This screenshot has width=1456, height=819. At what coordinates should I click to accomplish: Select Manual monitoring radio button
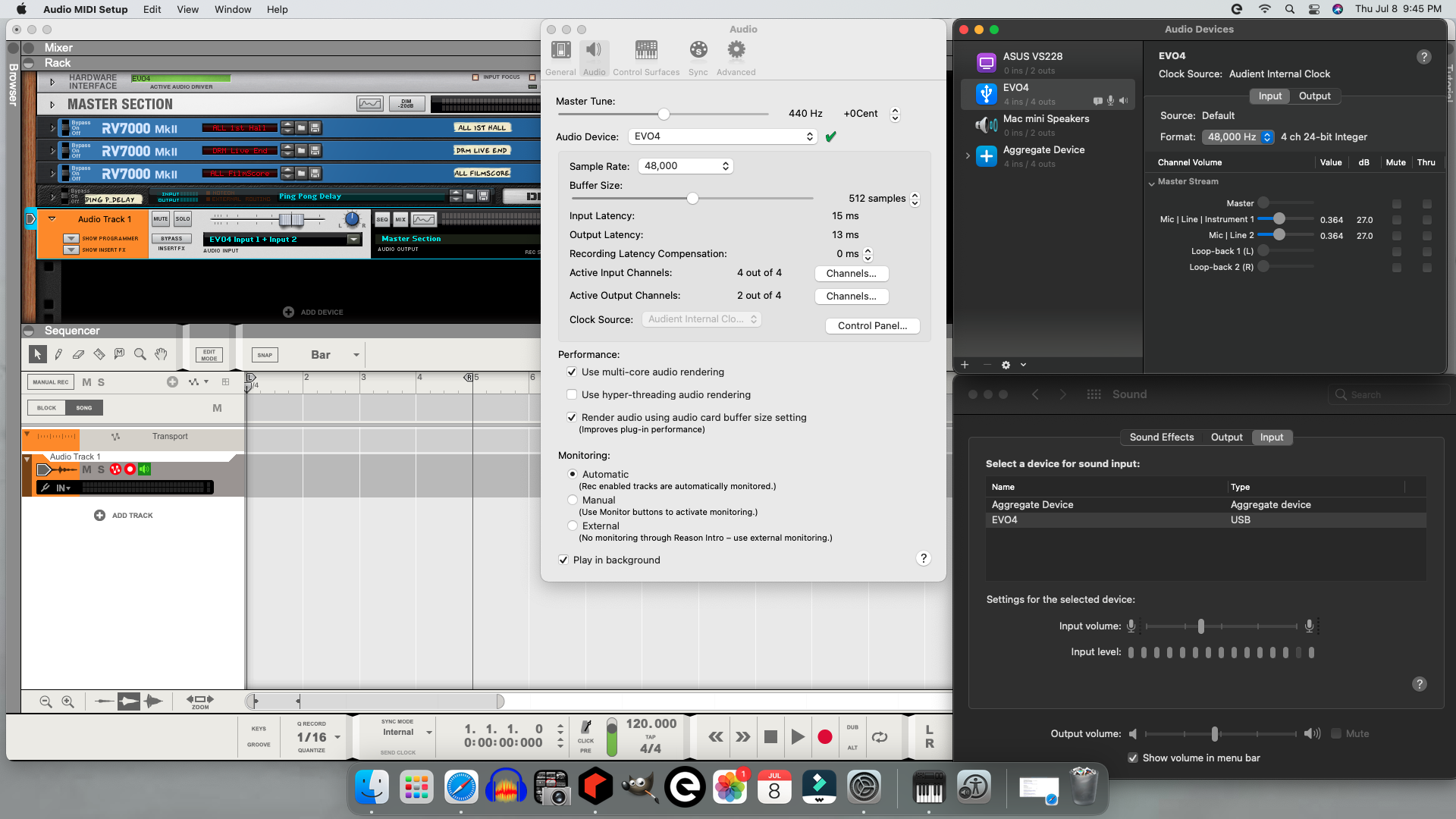click(573, 500)
